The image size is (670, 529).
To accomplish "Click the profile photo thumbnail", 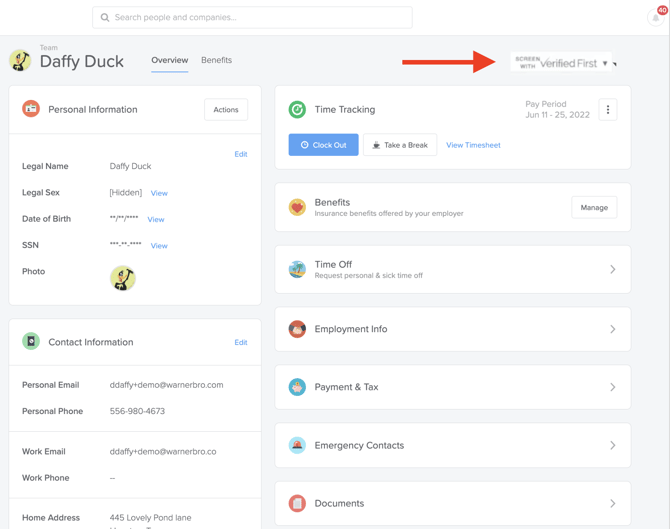I will point(123,278).
